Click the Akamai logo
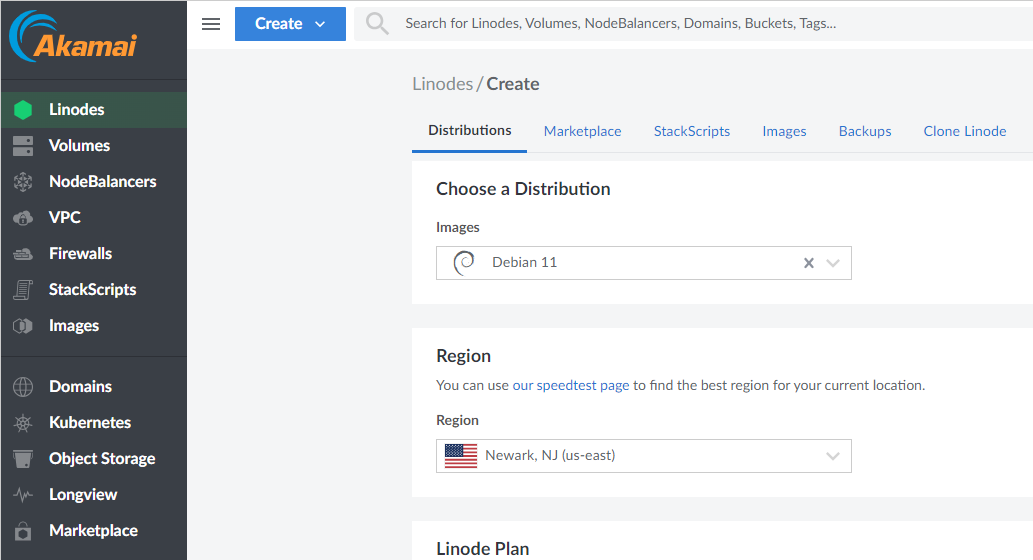The height and width of the screenshot is (560, 1033). click(x=73, y=38)
